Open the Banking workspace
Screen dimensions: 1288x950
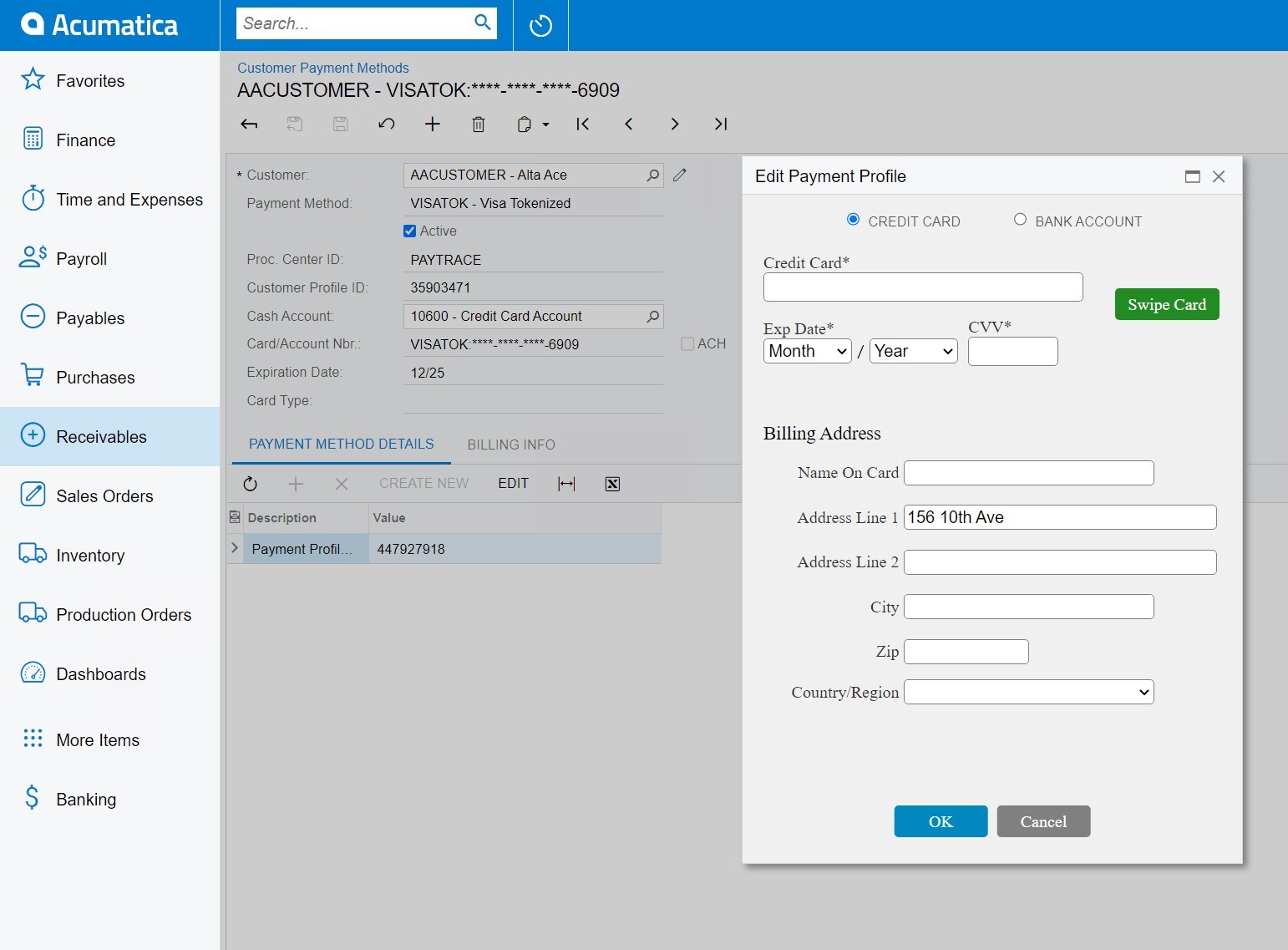pos(109,799)
